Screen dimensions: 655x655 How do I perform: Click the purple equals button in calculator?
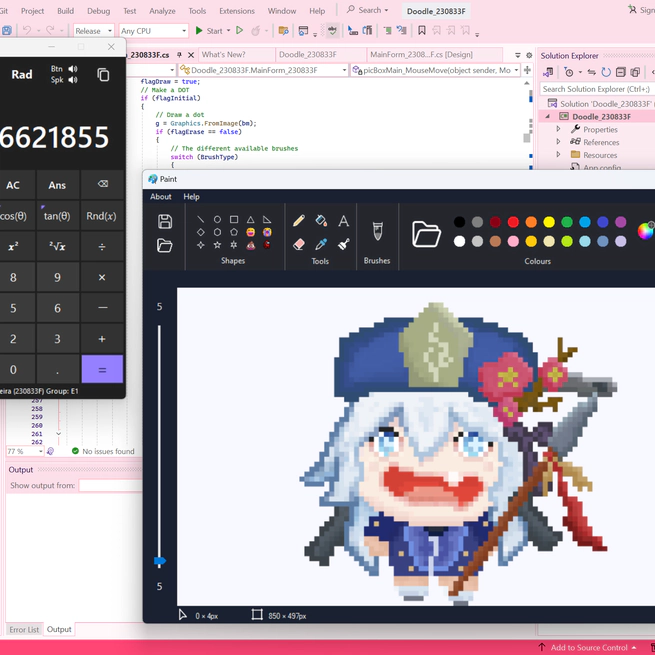click(x=102, y=369)
